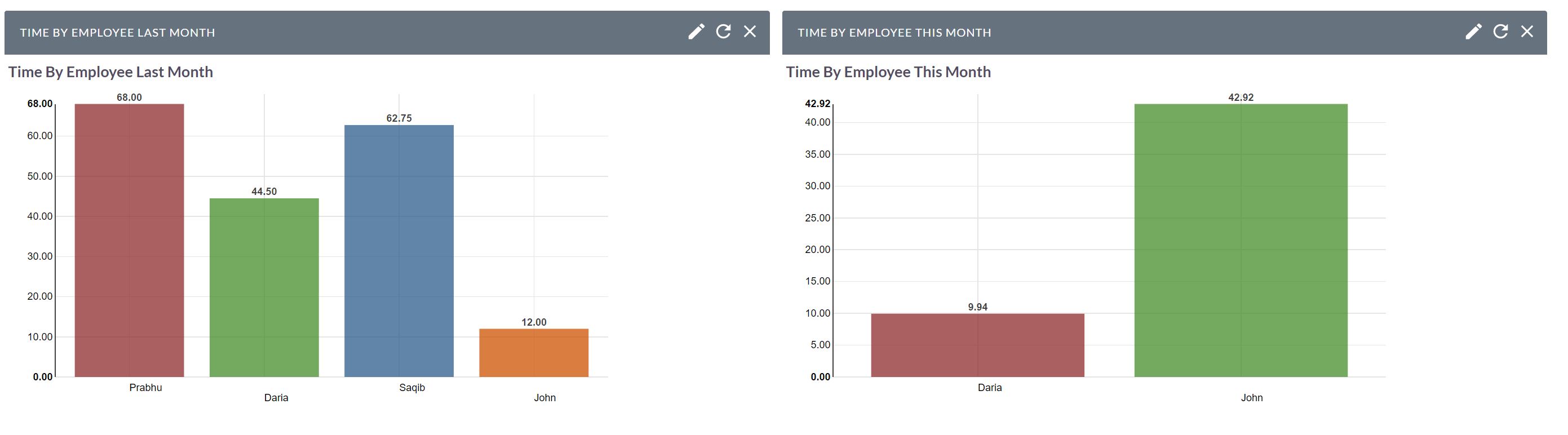1568x435 pixels.
Task: Click Prabhu's red bar showing 68.00
Action: 129,243
